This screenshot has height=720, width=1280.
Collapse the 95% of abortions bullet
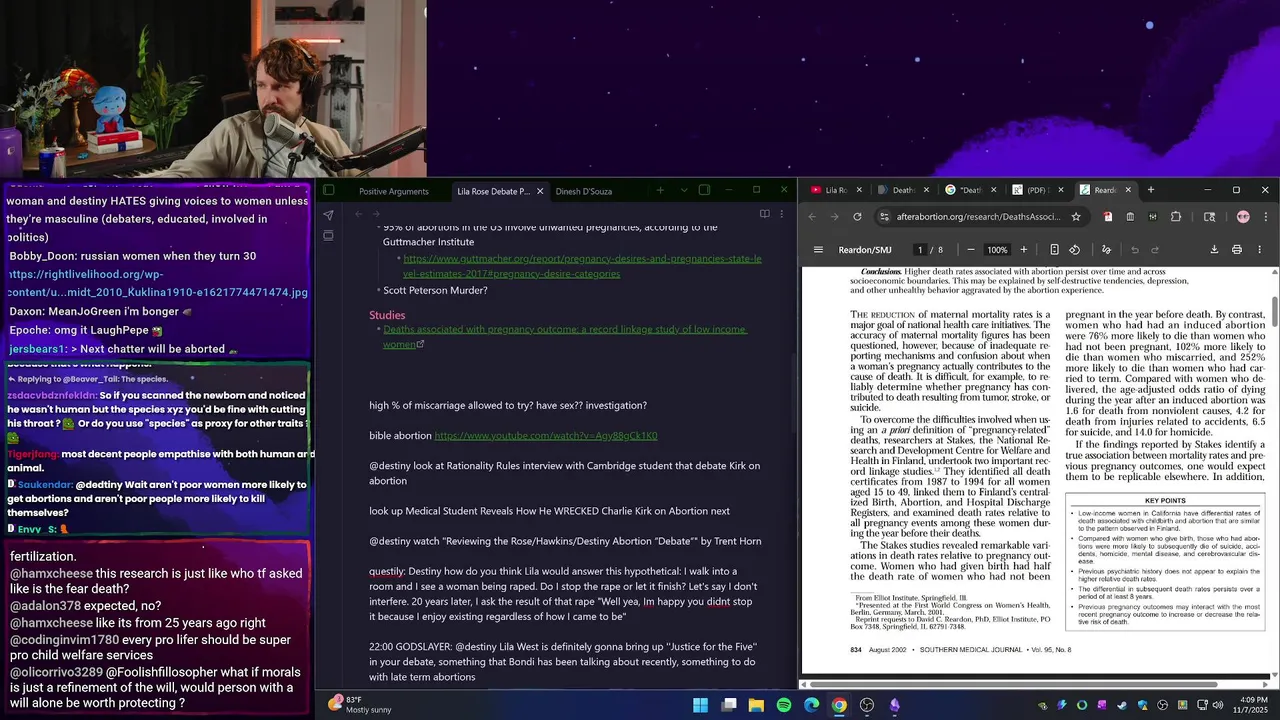click(x=377, y=228)
